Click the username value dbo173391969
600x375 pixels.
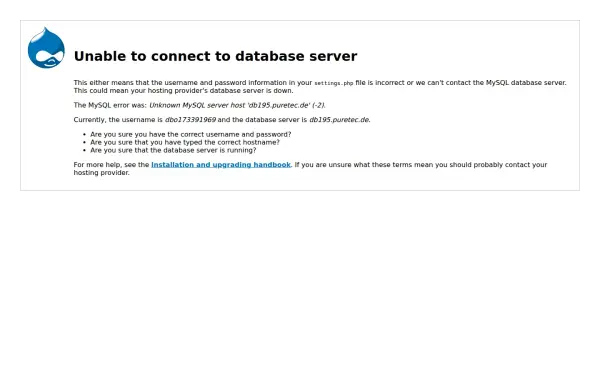[x=190, y=120]
